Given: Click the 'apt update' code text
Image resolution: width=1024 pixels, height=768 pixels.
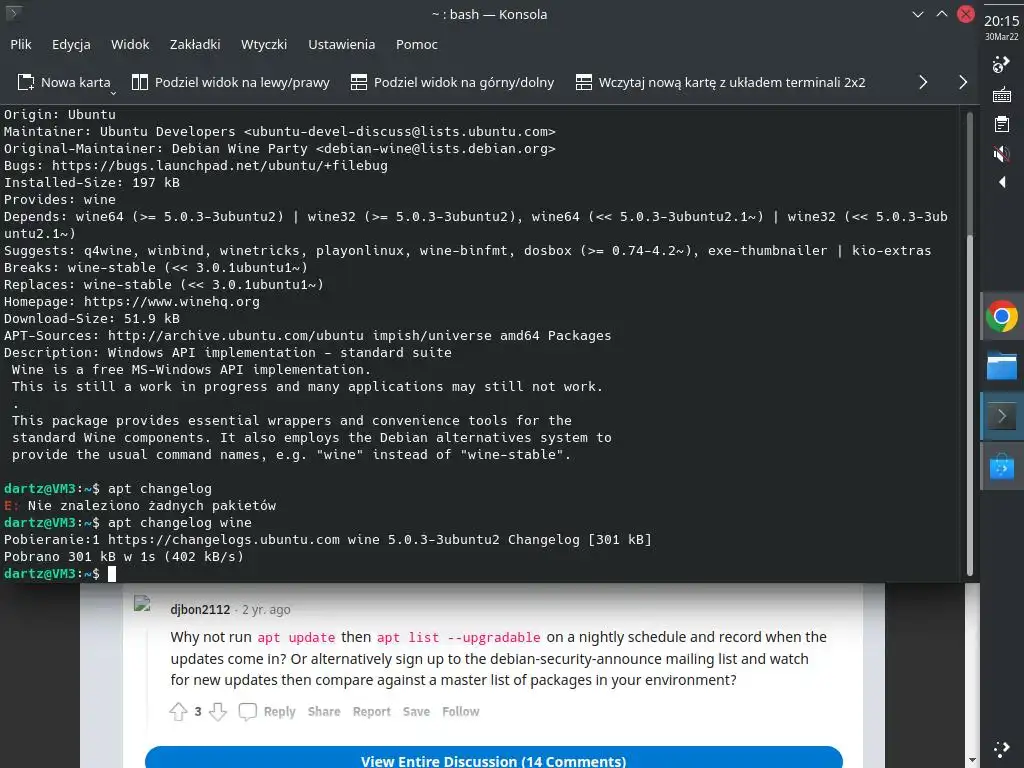Looking at the screenshot, I should [296, 637].
